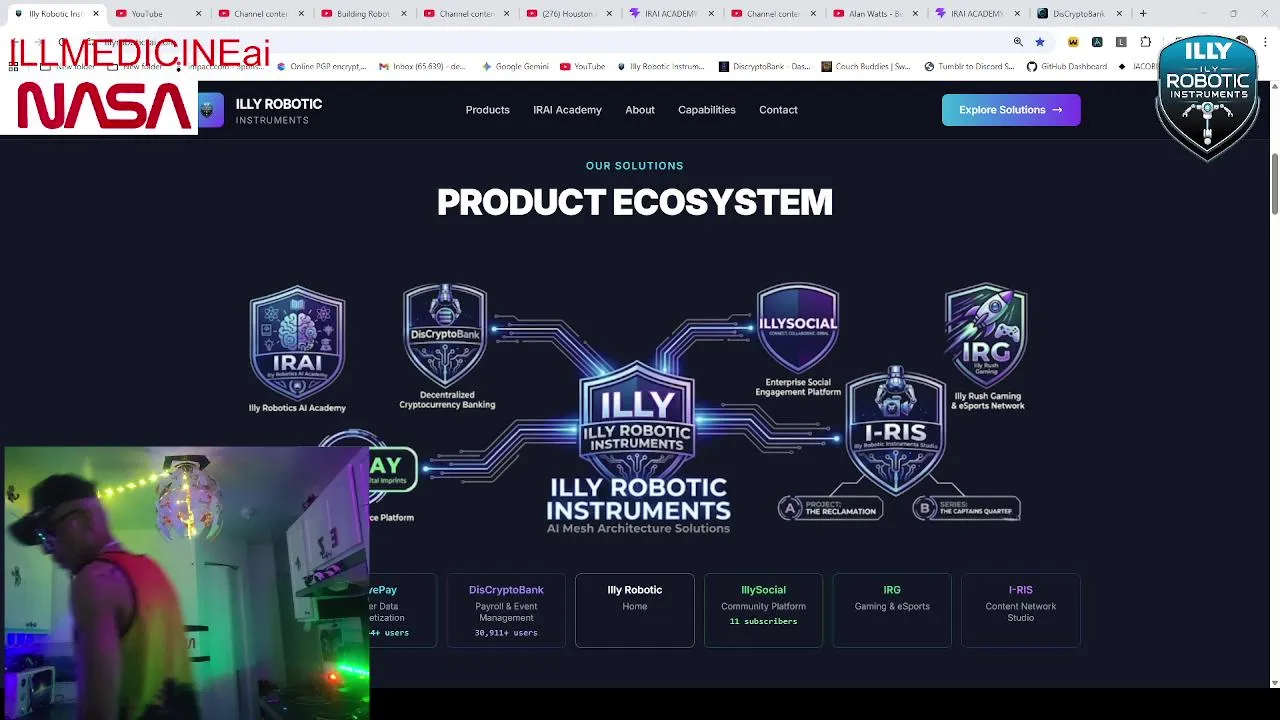Click the 'OUR SOLUTIONS' label
The height and width of the screenshot is (720, 1280).
pos(635,166)
